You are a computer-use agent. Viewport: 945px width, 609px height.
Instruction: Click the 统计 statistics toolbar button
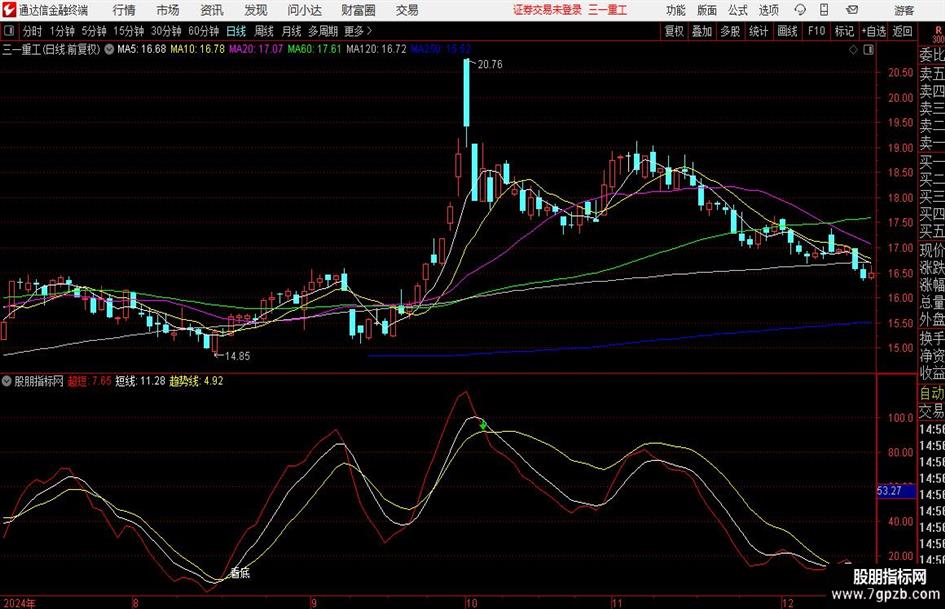[759, 31]
